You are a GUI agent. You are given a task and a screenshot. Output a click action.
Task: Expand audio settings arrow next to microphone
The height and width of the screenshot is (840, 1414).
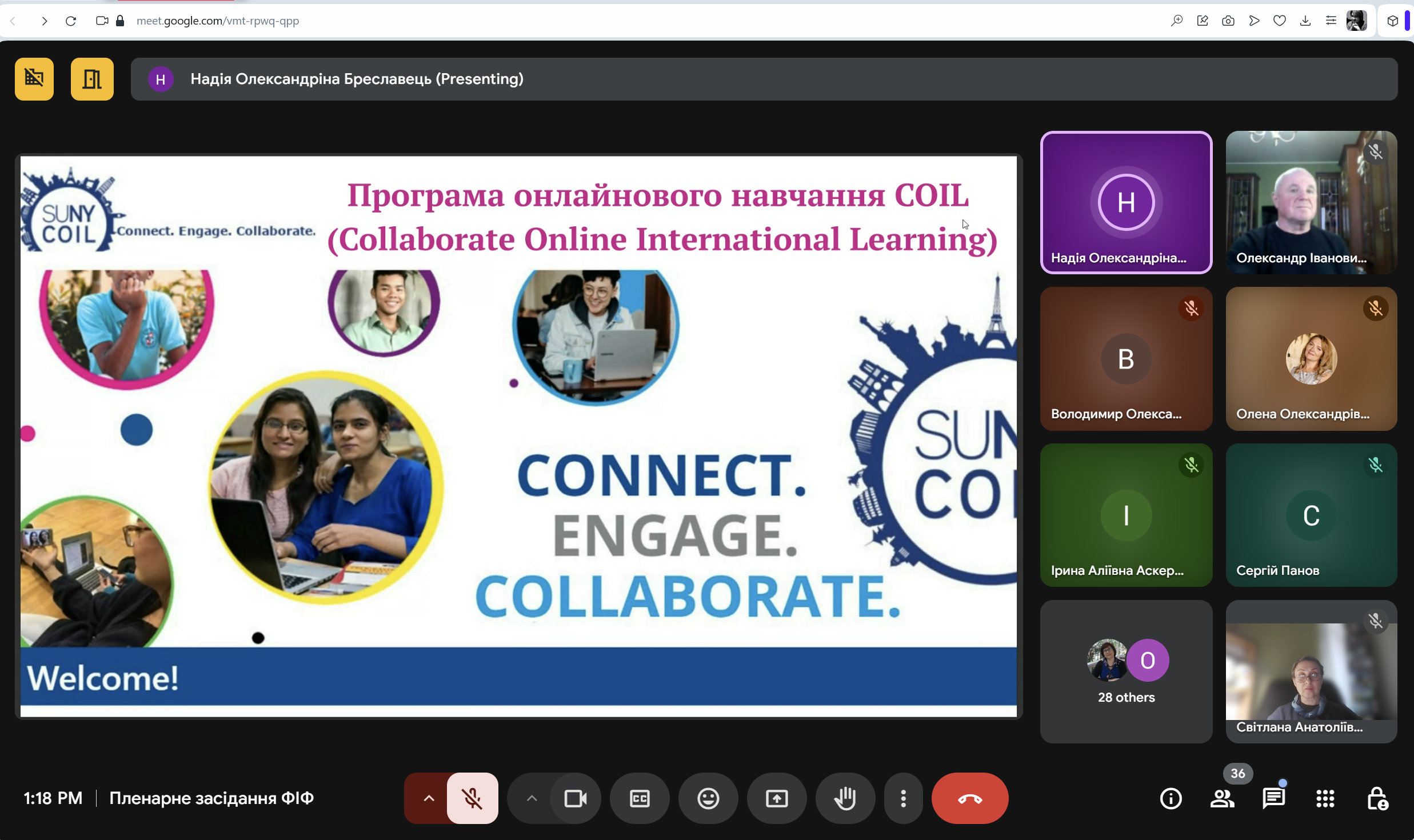(x=428, y=798)
